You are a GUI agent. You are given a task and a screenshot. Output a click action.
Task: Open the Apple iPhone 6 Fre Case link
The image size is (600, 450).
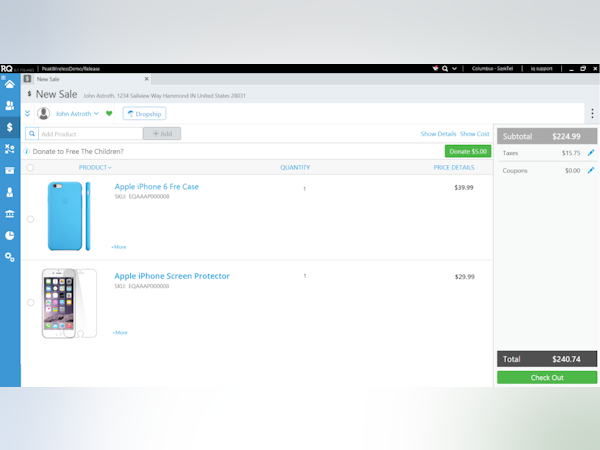(157, 187)
